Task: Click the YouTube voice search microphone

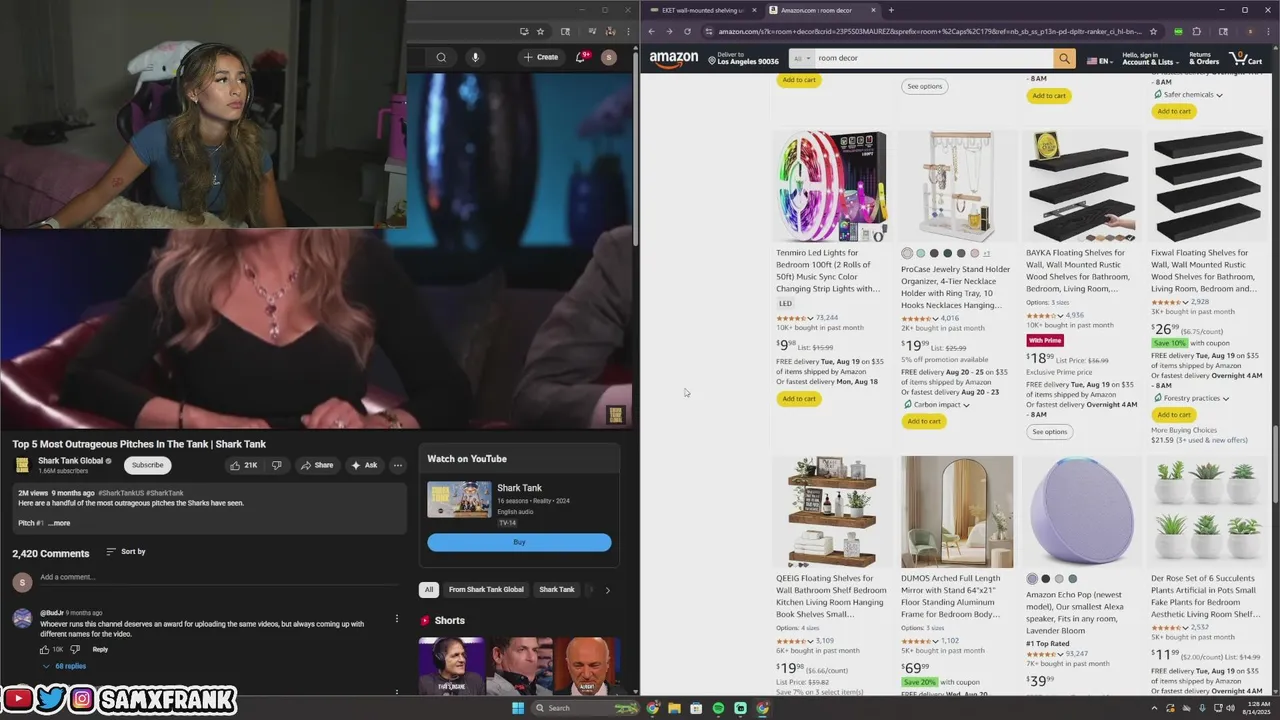Action: click(x=475, y=57)
